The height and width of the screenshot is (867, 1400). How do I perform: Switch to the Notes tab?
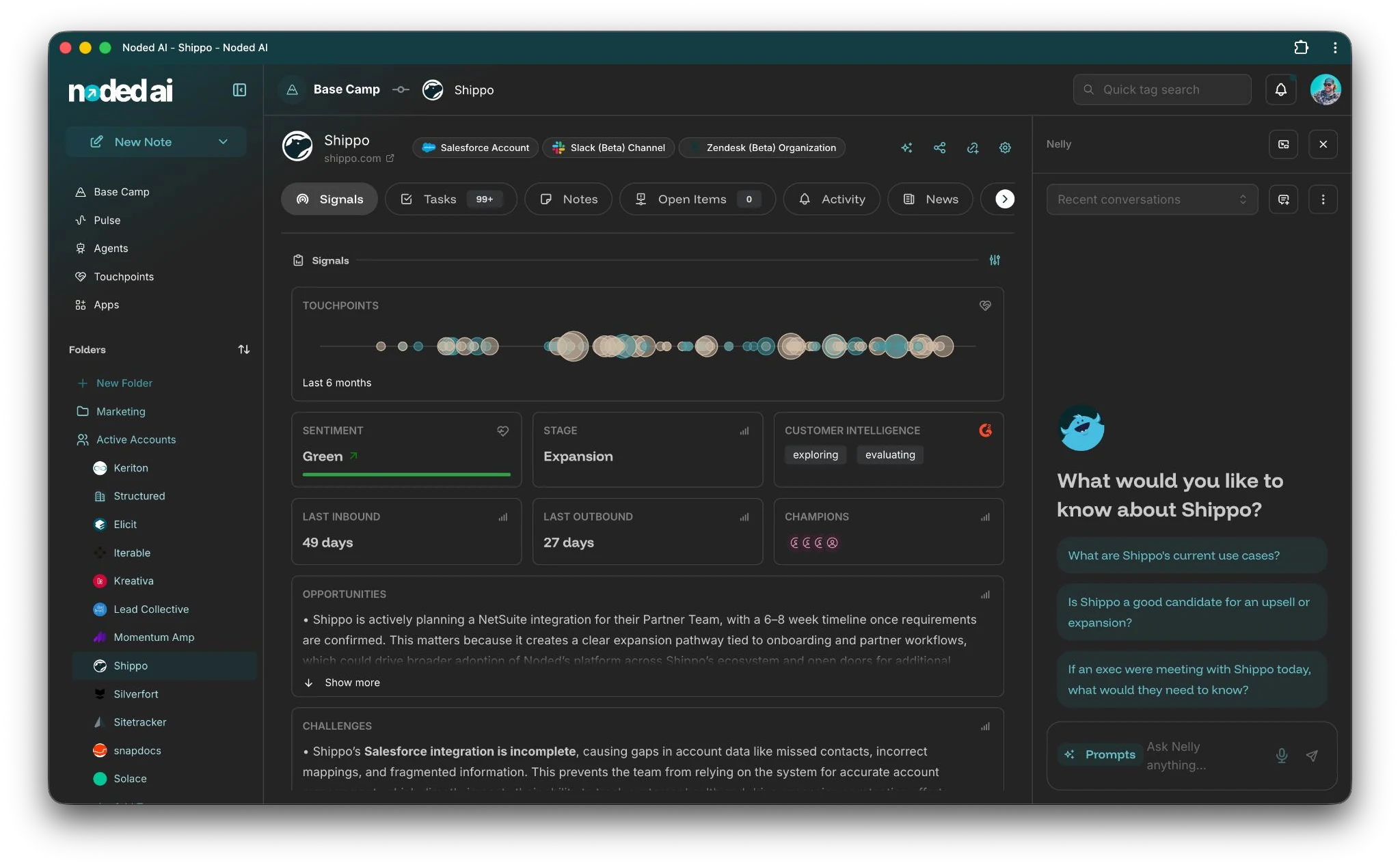pyautogui.click(x=568, y=199)
